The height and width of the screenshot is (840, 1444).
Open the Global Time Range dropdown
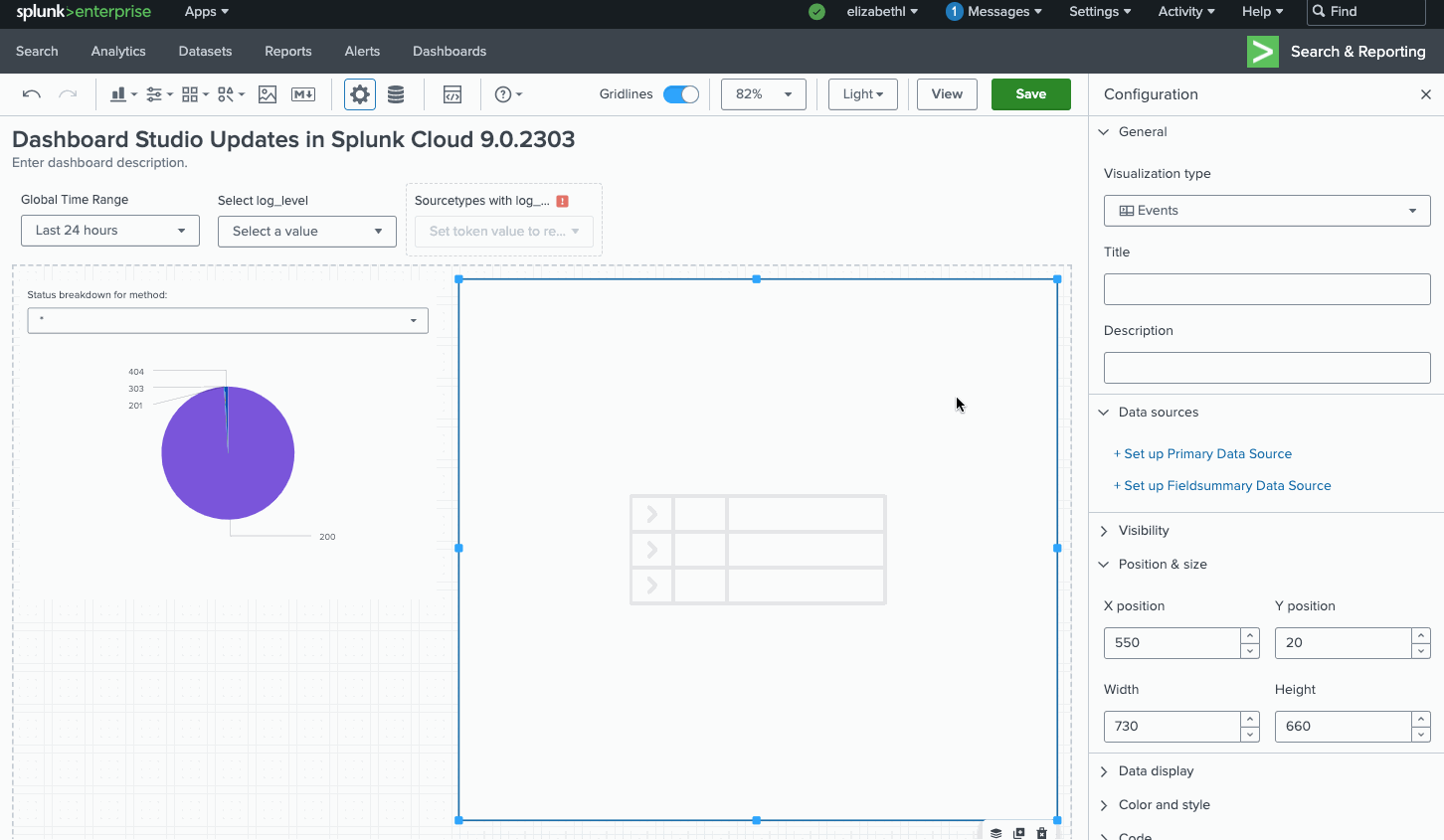(x=109, y=231)
